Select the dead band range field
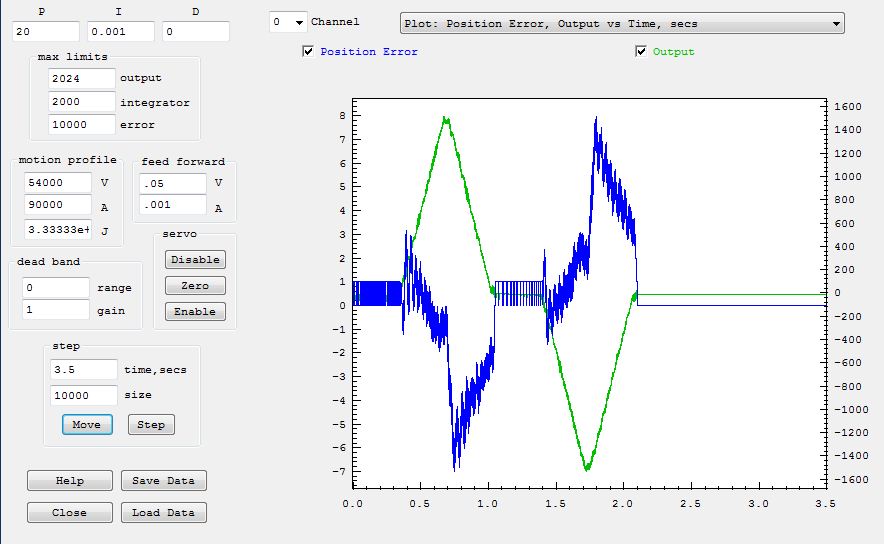884x544 pixels. click(57, 287)
